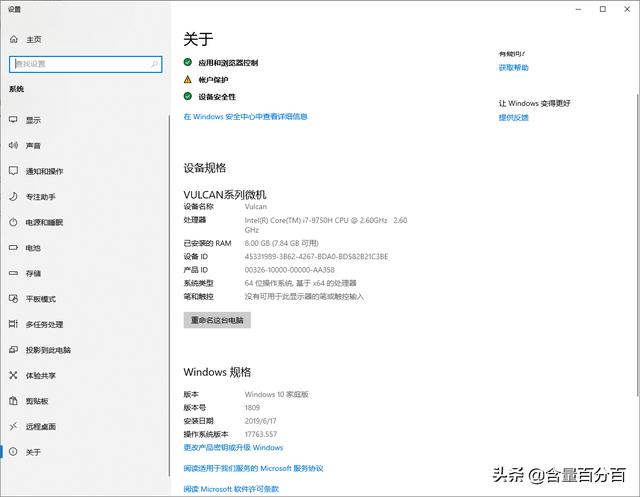This screenshot has width=640, height=497.
Task: Click the 专注助手 sidebar label
Action: (x=40, y=197)
